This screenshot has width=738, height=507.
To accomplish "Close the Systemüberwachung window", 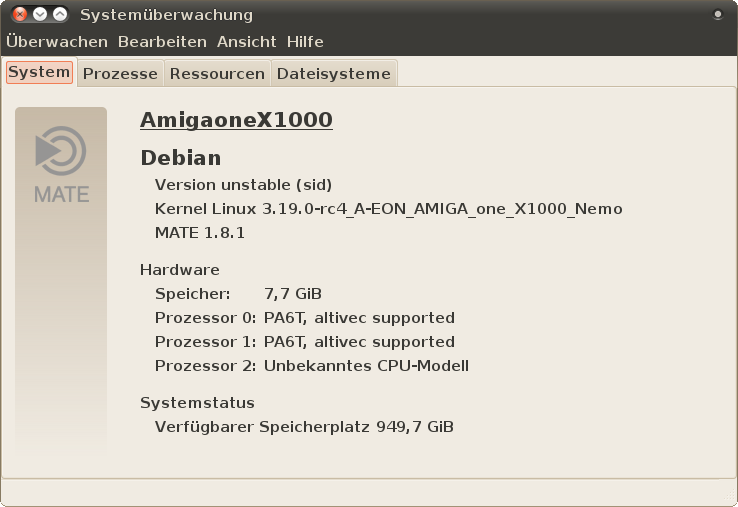I will click(x=19, y=15).
